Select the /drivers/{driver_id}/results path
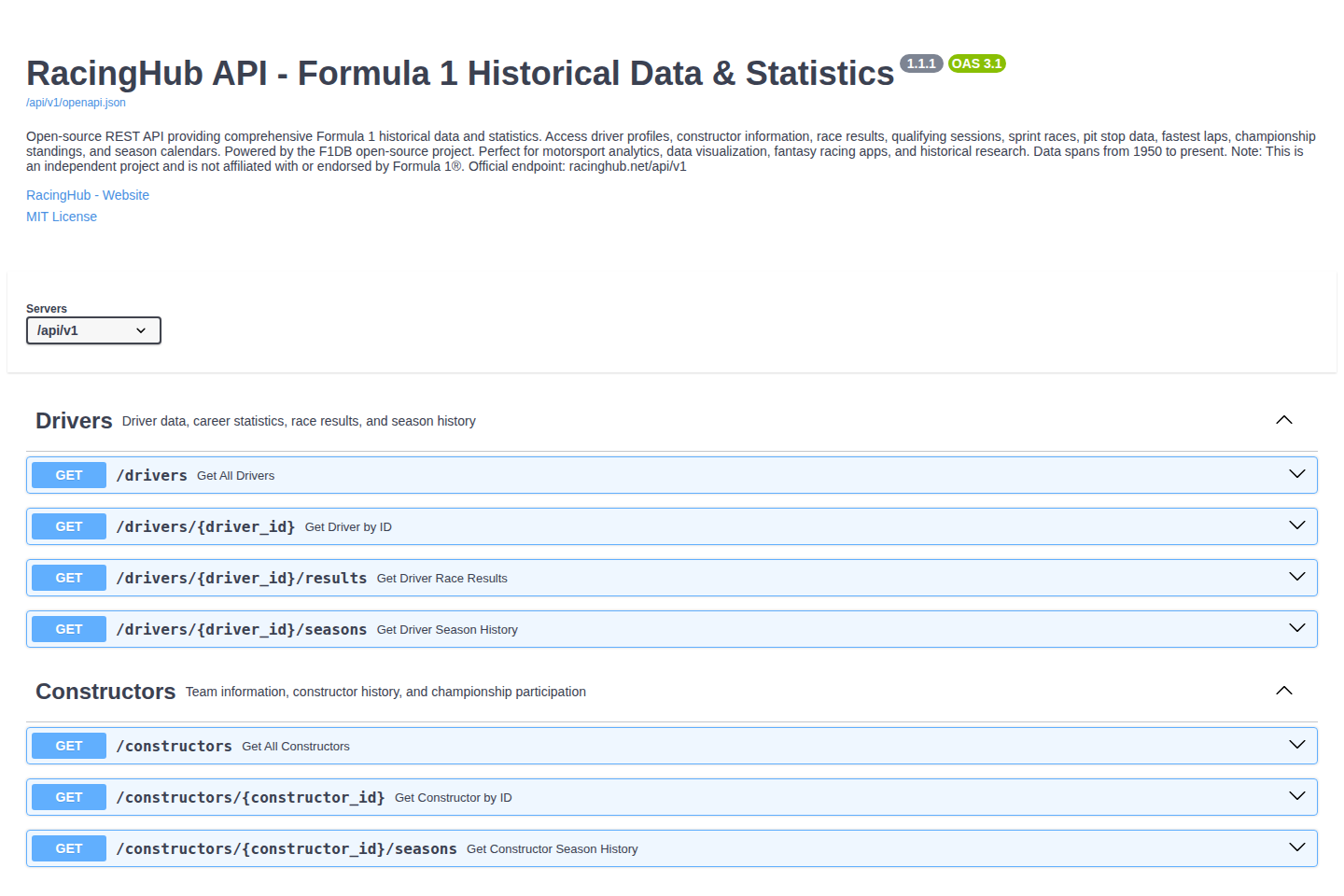 (242, 578)
